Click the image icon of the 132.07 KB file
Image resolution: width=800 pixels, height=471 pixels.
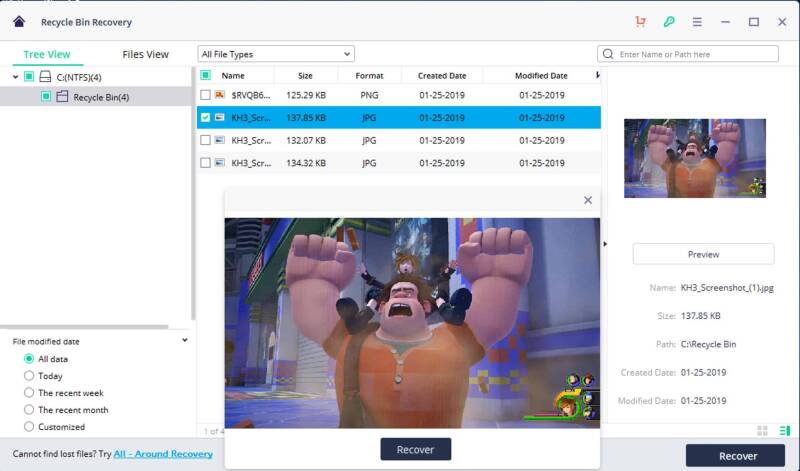coord(219,140)
